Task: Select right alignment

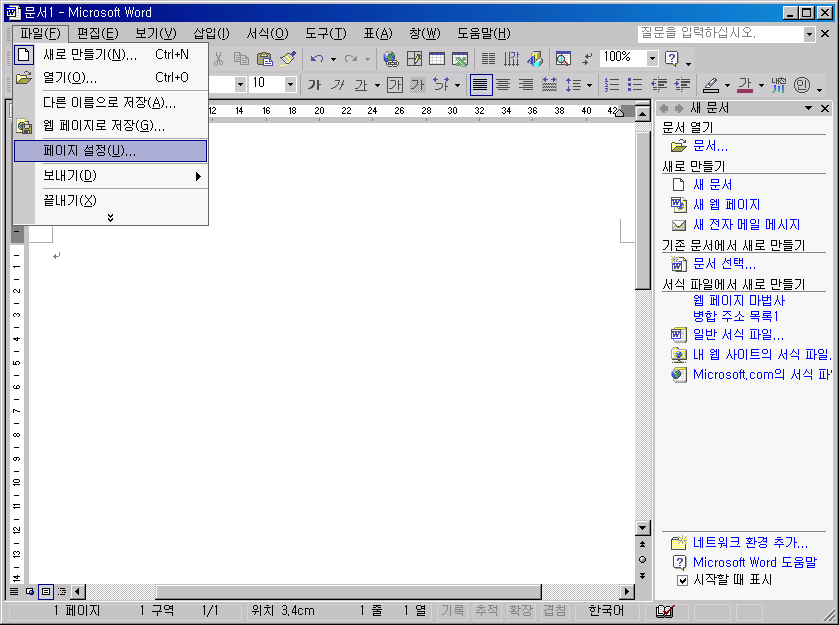Action: click(x=527, y=85)
